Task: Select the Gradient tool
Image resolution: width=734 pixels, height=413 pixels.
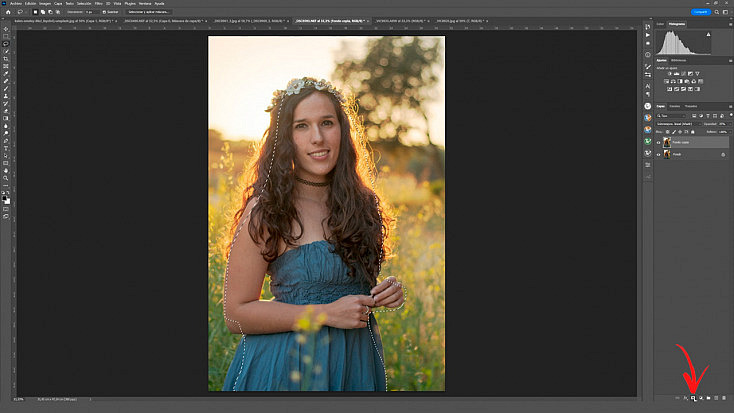Action: pyautogui.click(x=6, y=118)
